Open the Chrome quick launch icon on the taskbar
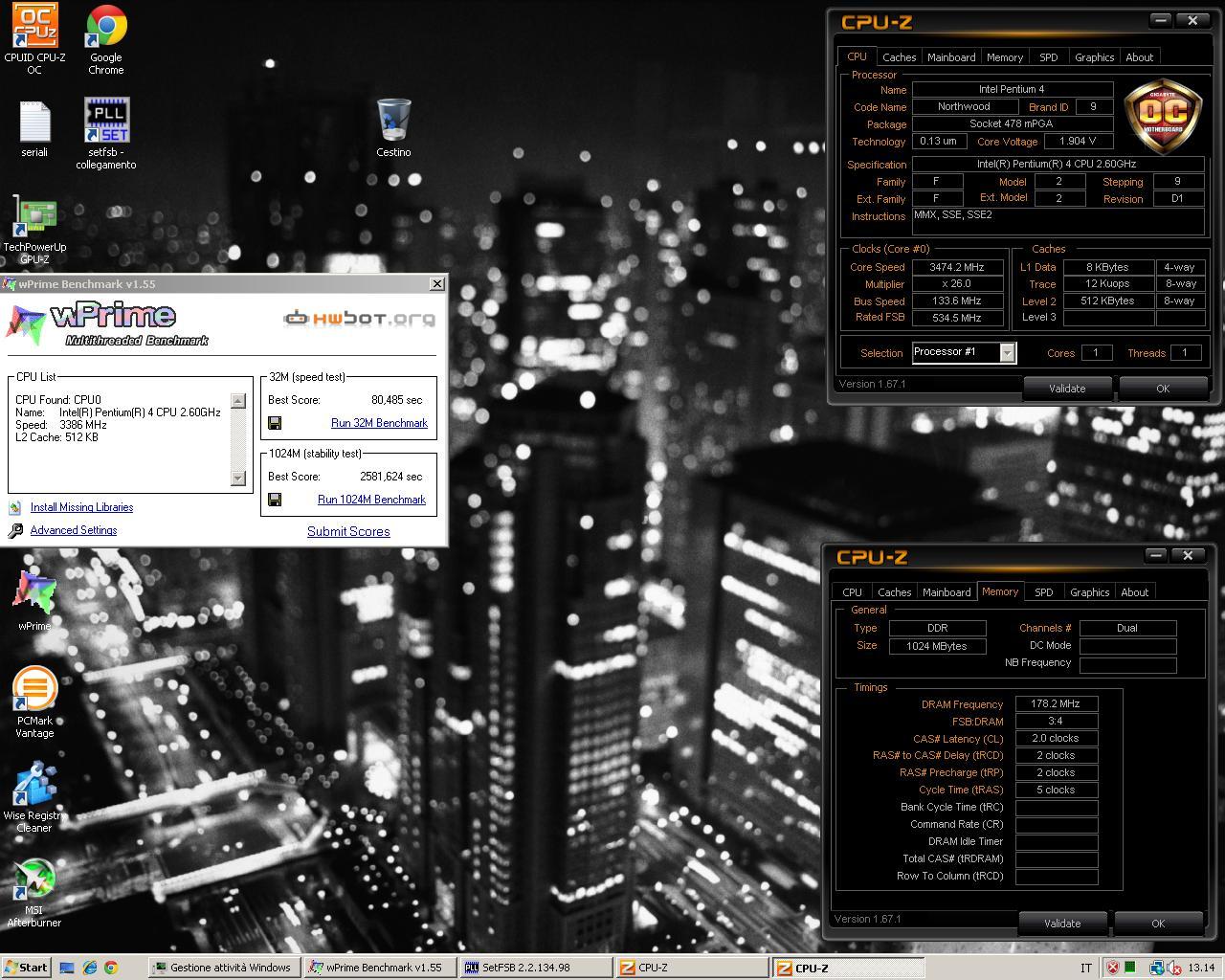Screen dimensions: 1225x980 click(x=110, y=968)
